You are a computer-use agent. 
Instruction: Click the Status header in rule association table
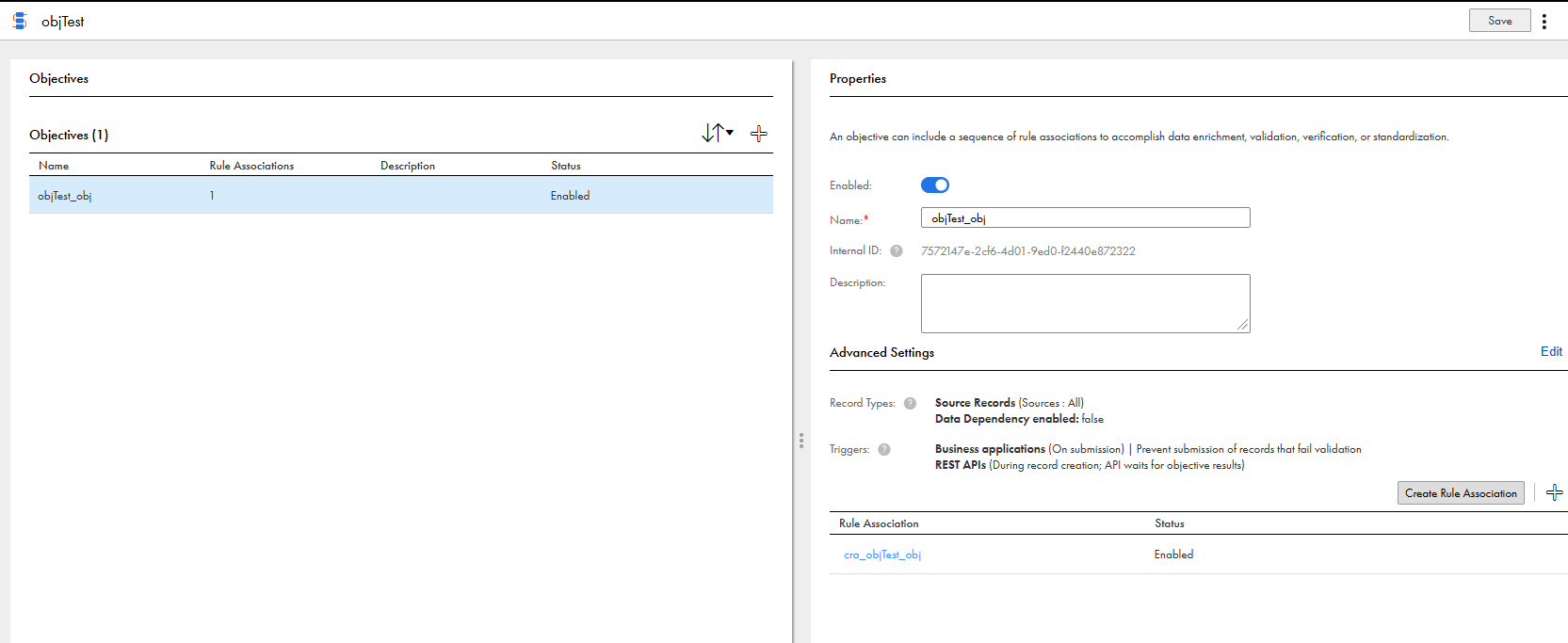pyautogui.click(x=1170, y=523)
